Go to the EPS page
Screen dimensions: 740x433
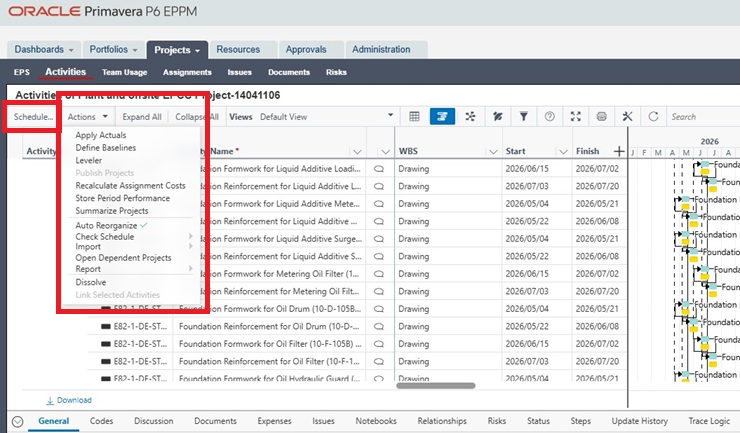point(22,72)
